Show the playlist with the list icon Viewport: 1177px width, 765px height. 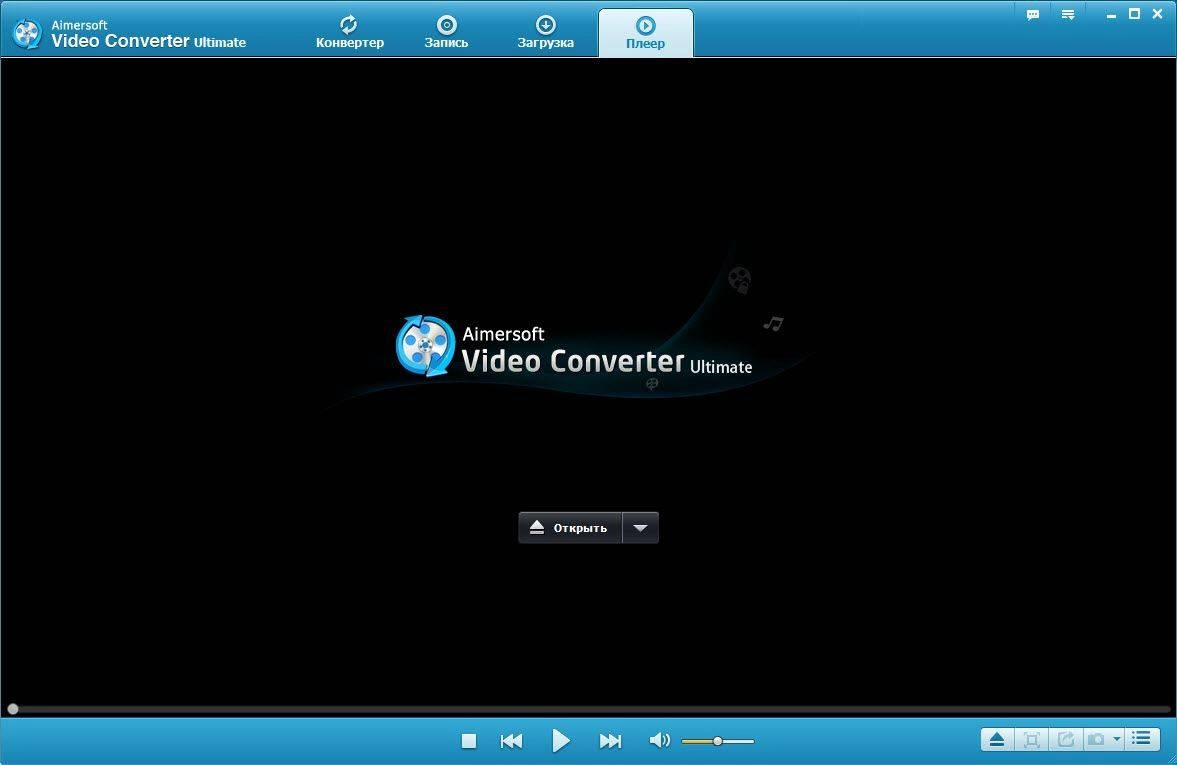pos(1142,739)
